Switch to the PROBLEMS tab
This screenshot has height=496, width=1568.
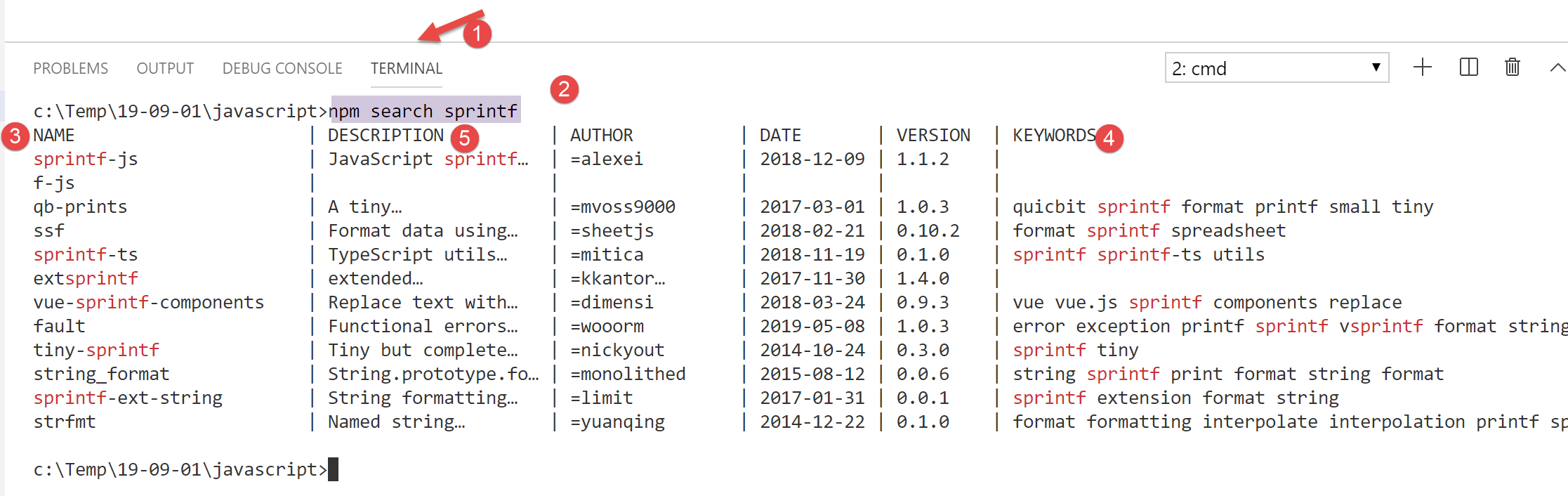70,69
